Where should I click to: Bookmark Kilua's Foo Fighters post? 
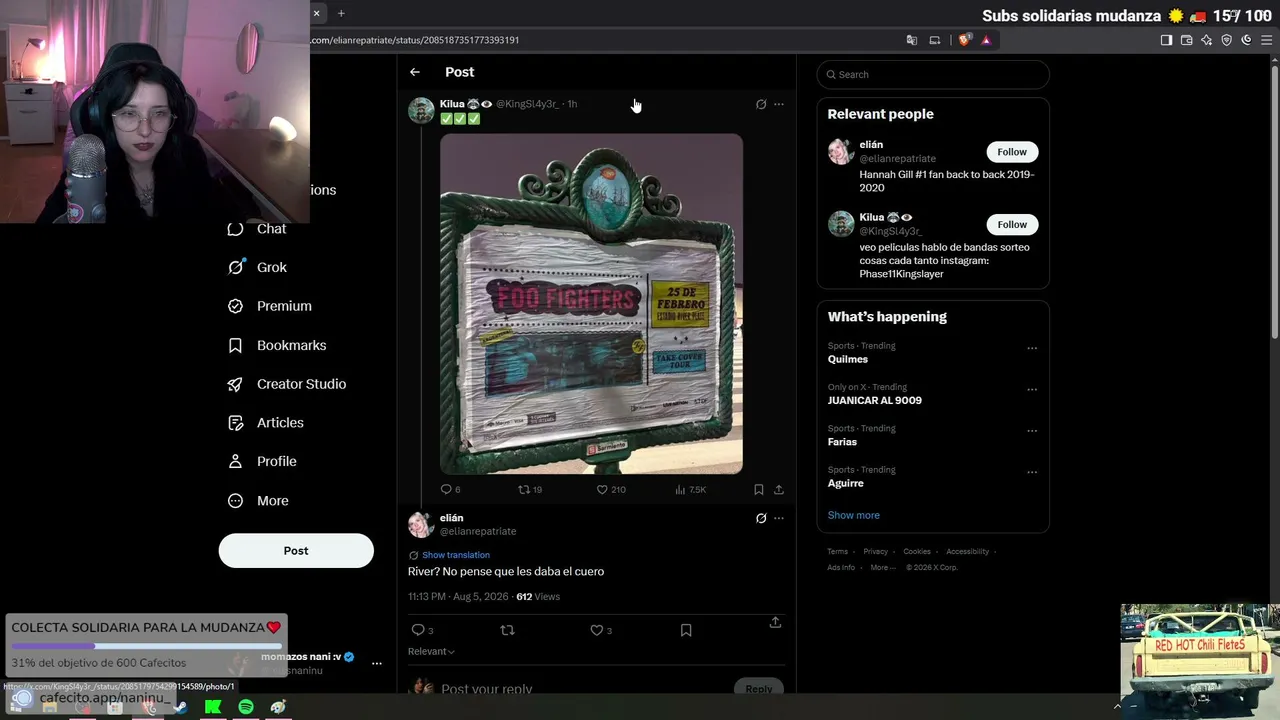coord(759,490)
